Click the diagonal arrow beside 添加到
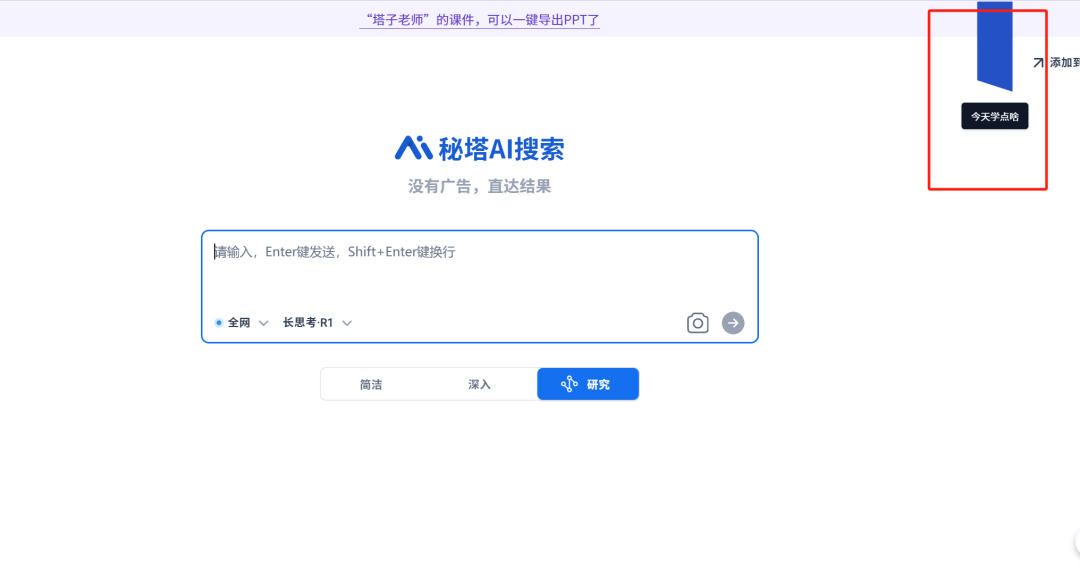The height and width of the screenshot is (587, 1080). pyautogui.click(x=1037, y=61)
